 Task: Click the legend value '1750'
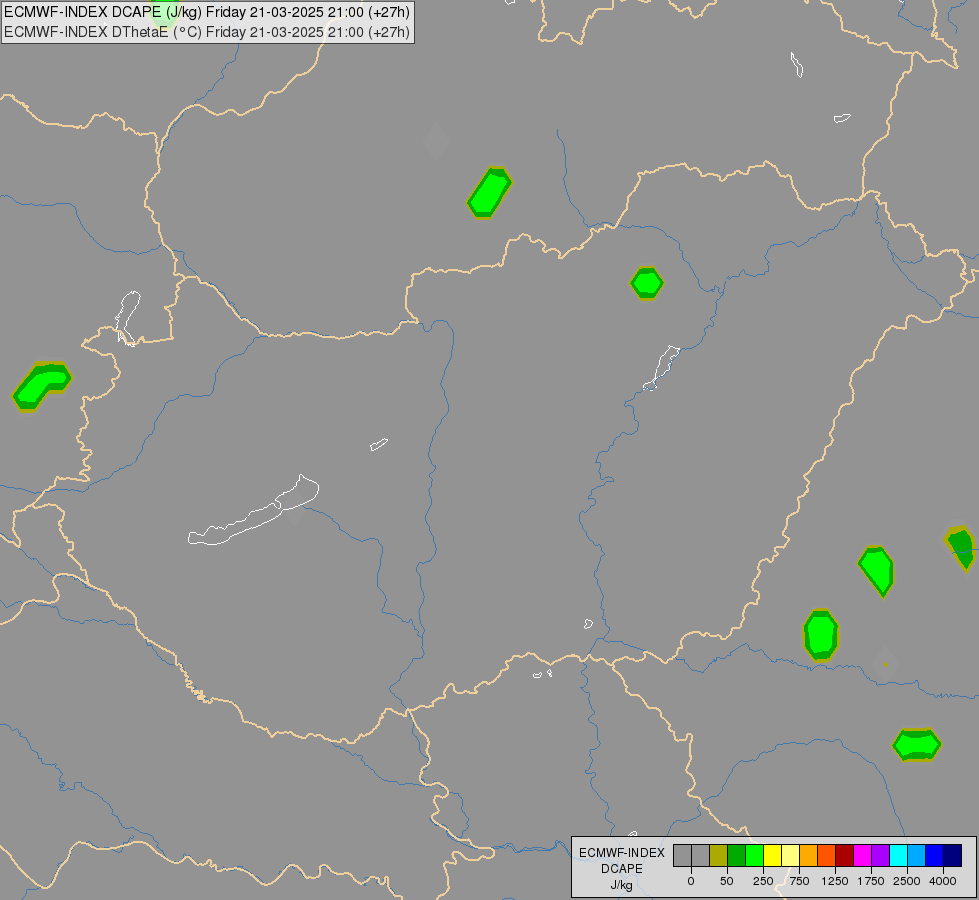click(x=871, y=881)
